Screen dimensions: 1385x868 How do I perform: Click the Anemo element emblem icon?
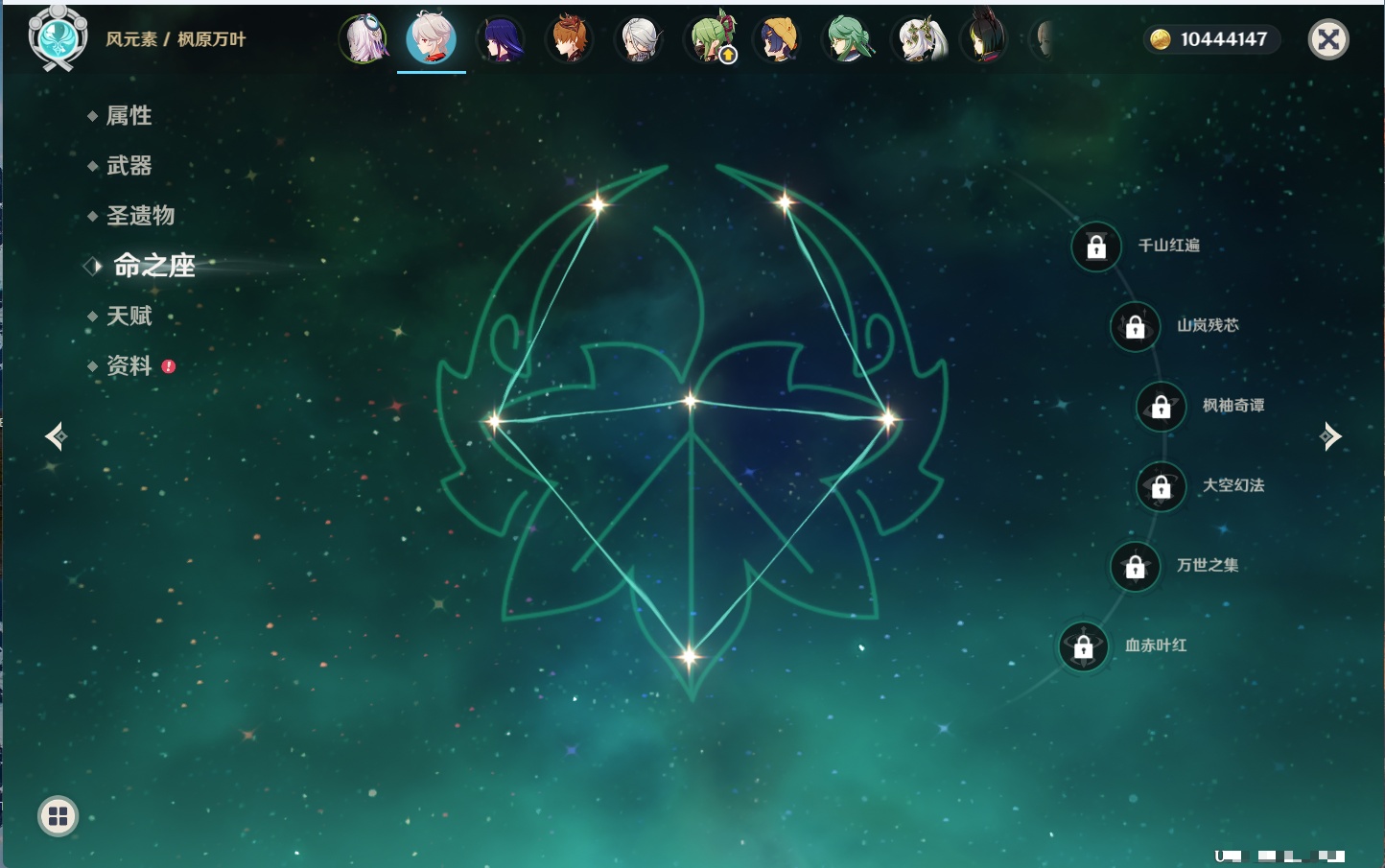[x=58, y=38]
